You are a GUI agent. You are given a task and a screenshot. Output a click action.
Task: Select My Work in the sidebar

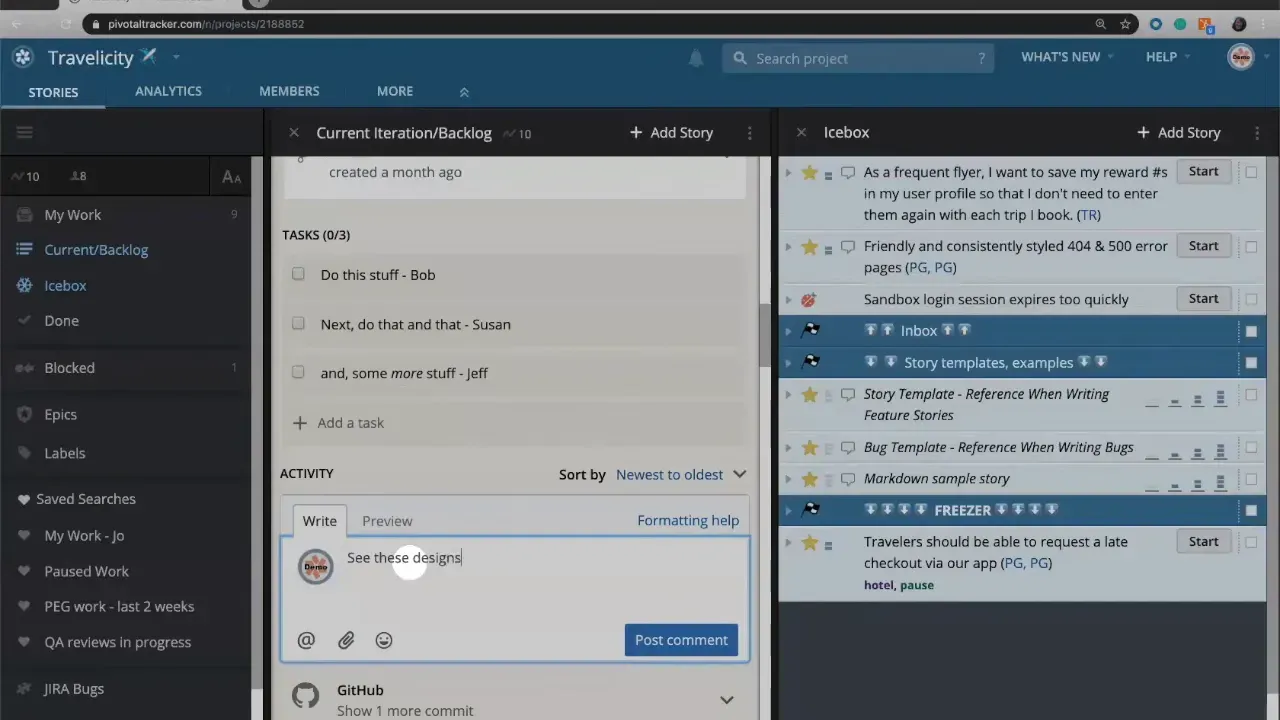tap(72, 214)
